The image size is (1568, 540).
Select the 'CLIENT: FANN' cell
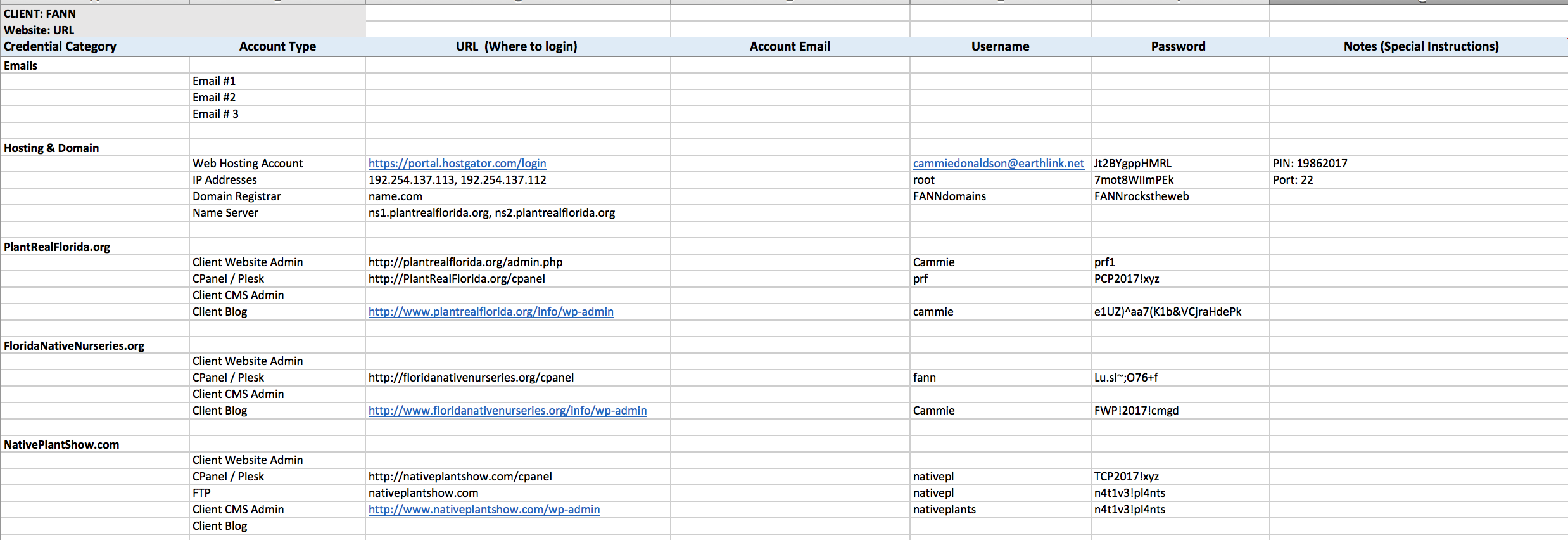(x=40, y=14)
